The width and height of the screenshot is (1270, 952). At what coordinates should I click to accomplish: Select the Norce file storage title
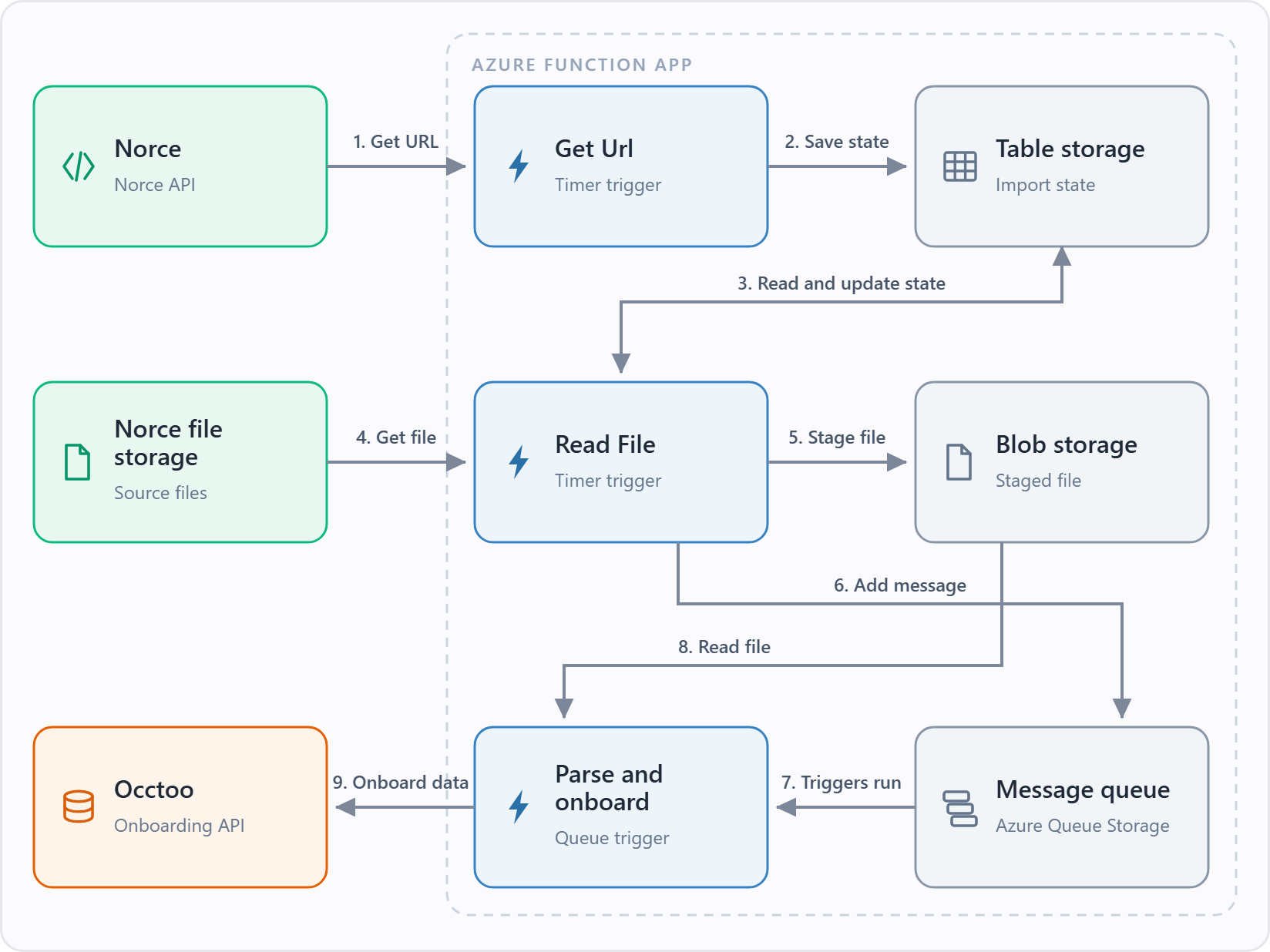168,443
